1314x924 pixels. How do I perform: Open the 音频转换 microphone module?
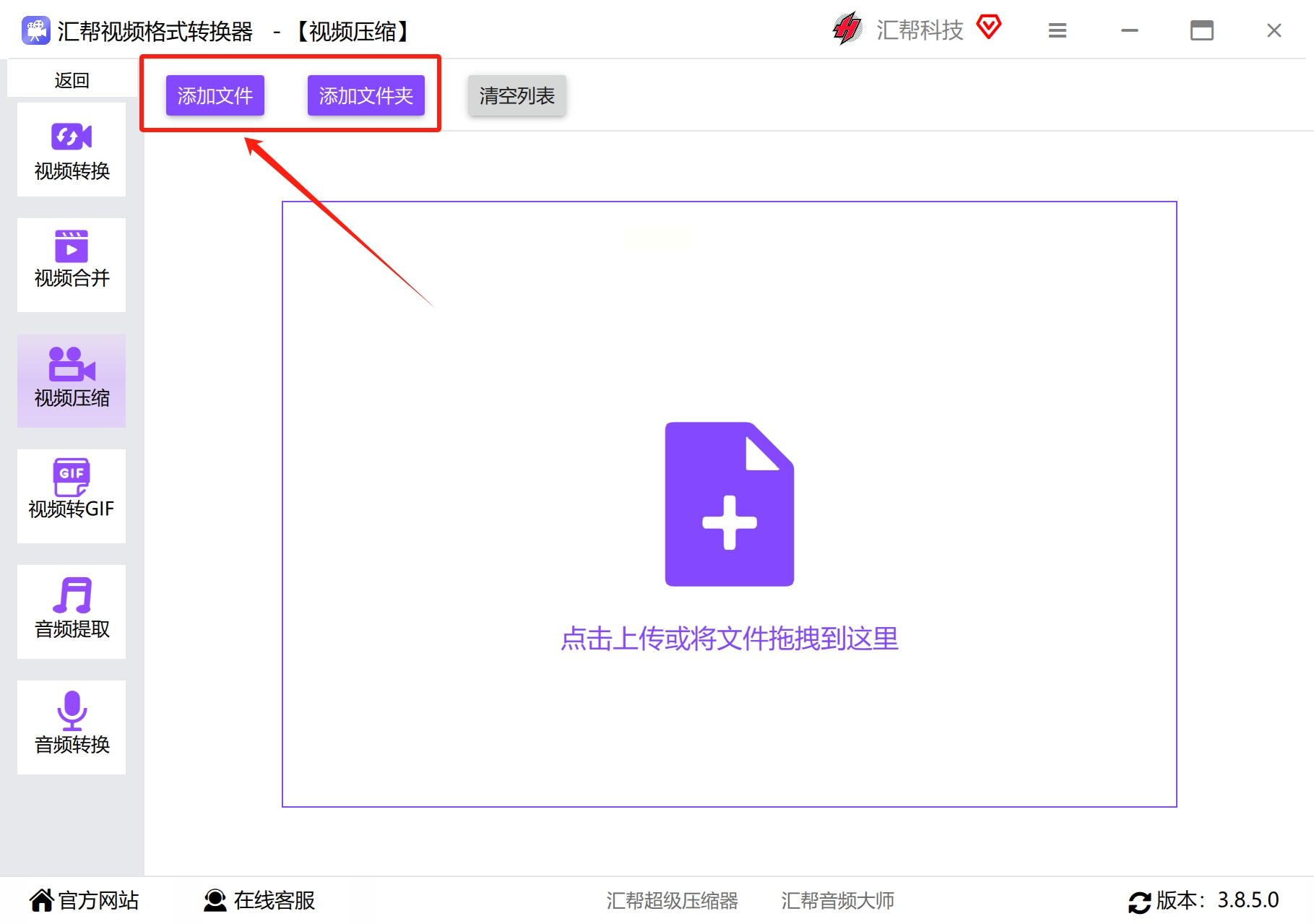72,727
